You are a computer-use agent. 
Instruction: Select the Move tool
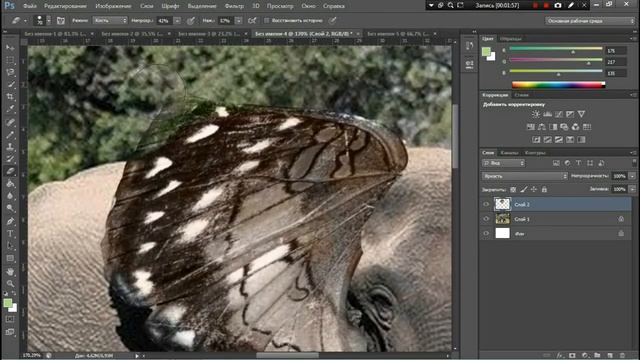point(10,48)
